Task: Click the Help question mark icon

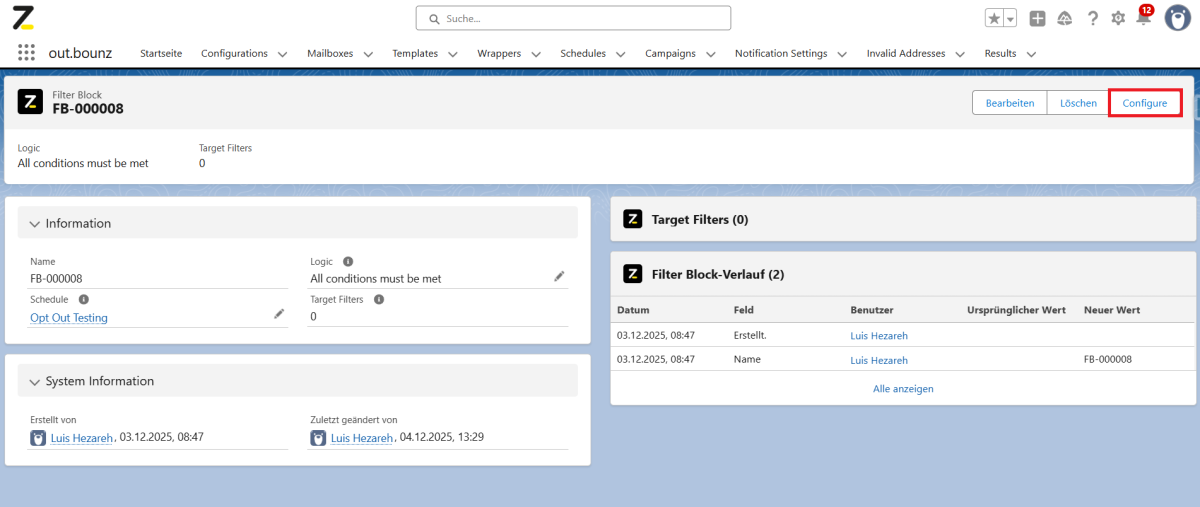Action: [1093, 19]
